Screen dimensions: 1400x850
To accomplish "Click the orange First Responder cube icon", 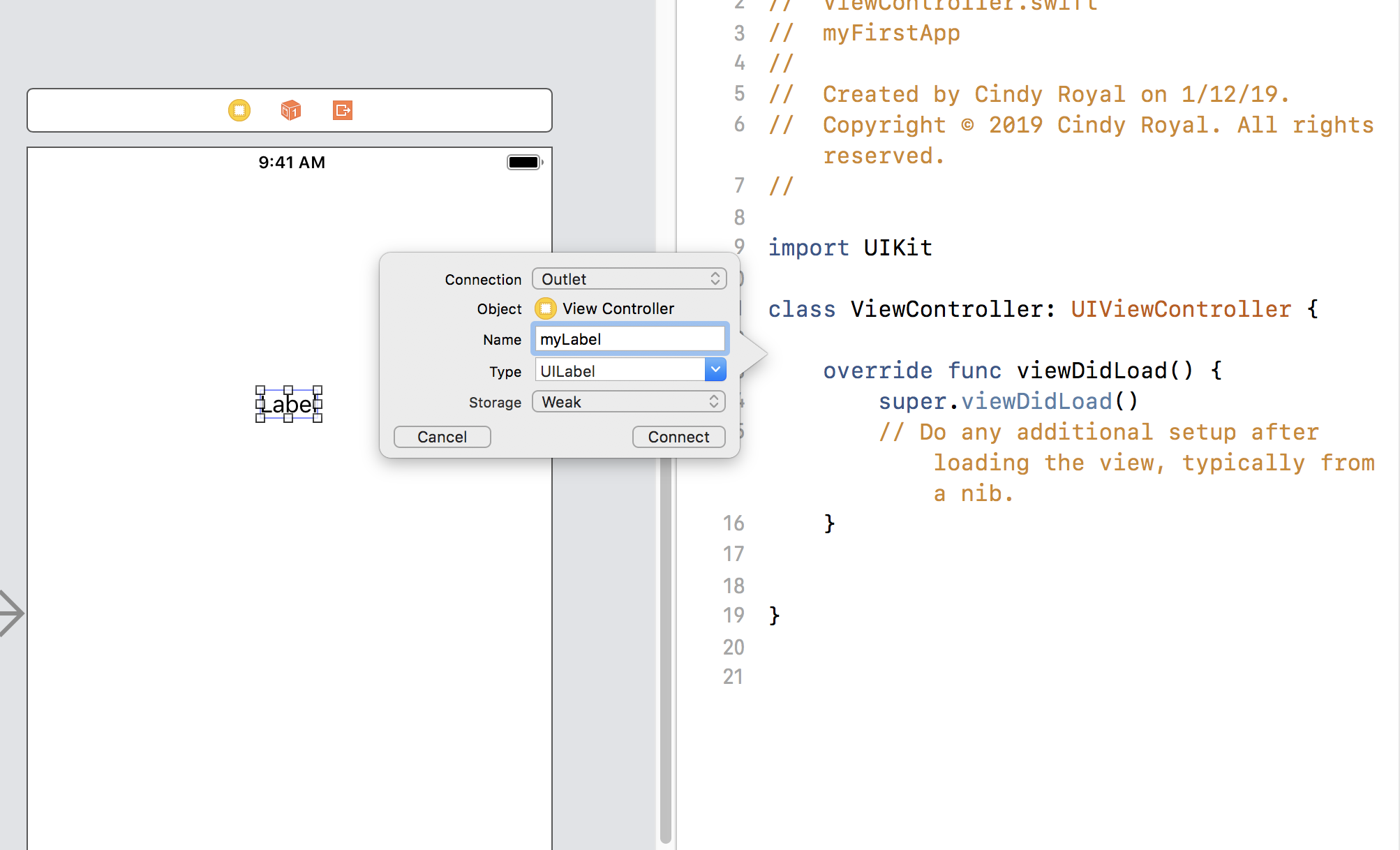I will tap(291, 110).
